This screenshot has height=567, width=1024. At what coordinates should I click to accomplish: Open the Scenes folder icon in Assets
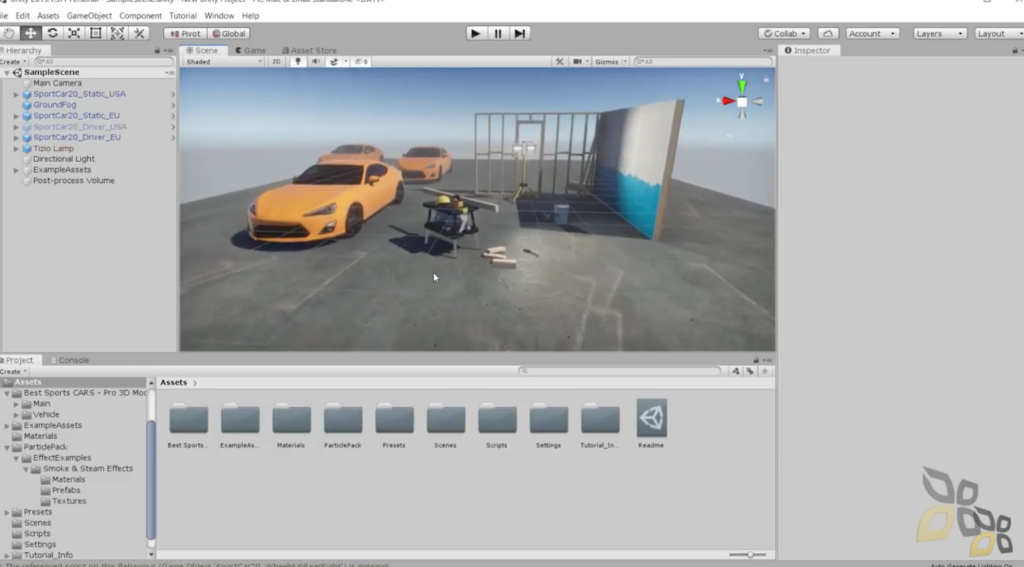pyautogui.click(x=446, y=419)
